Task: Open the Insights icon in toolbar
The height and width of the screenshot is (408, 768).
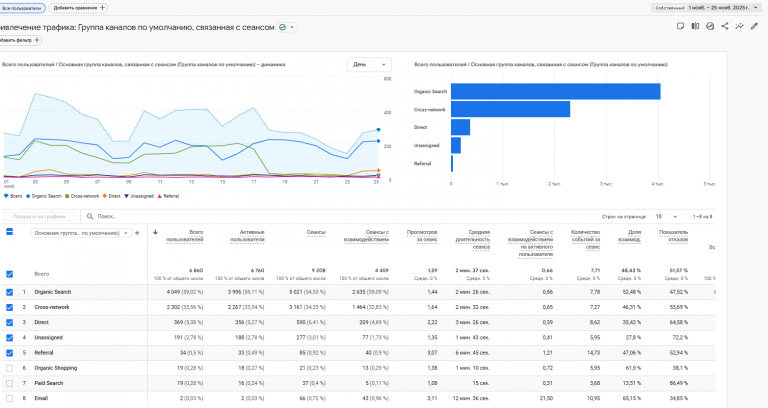Action: coord(710,26)
